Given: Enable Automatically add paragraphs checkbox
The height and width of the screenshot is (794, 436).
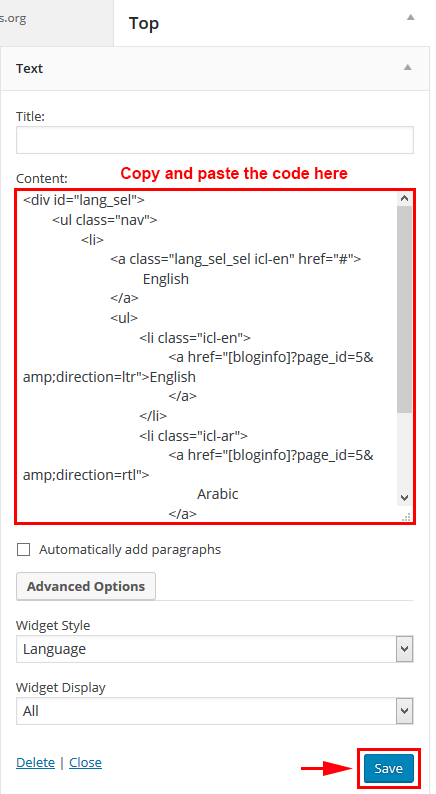Looking at the screenshot, I should tap(23, 549).
